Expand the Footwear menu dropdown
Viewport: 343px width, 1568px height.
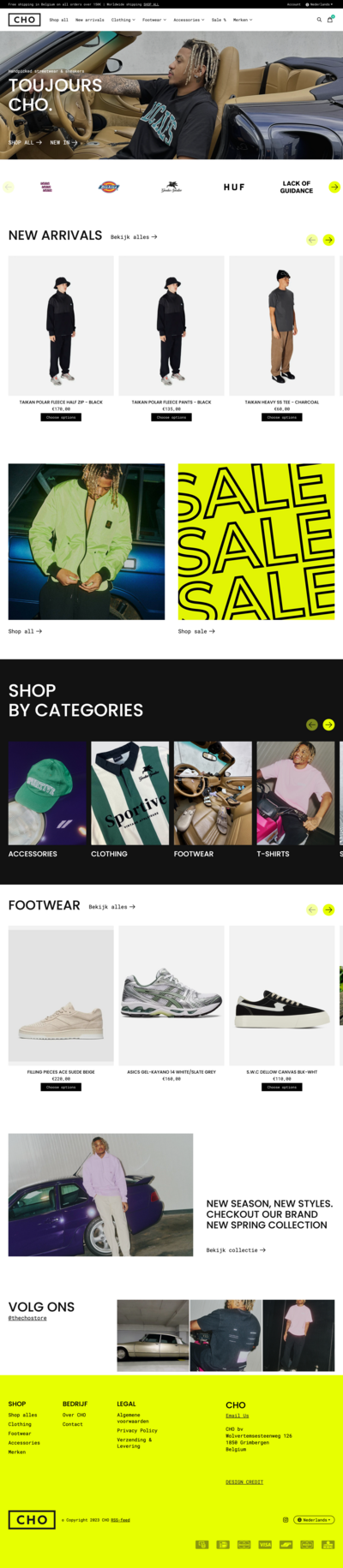click(x=153, y=20)
